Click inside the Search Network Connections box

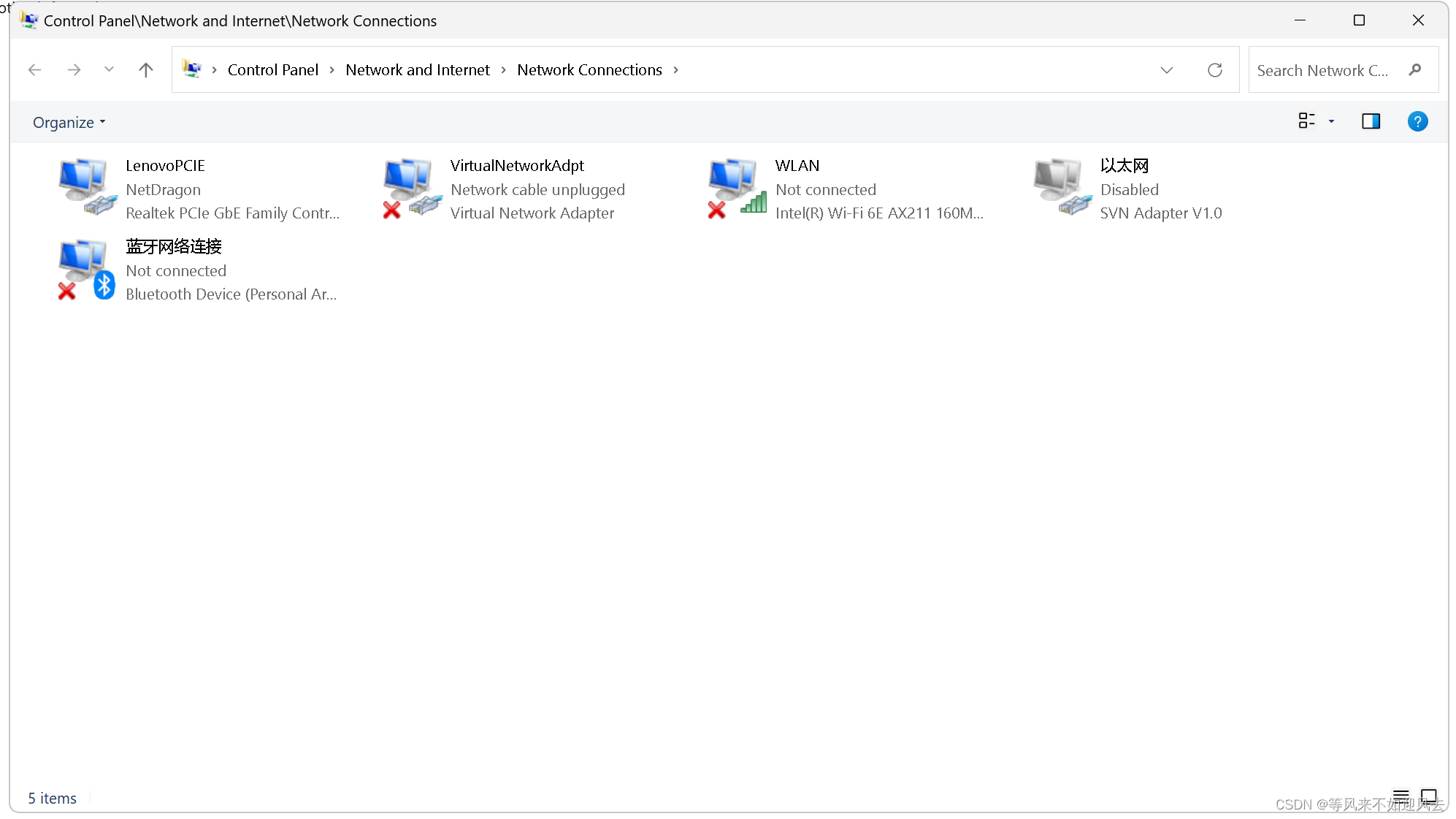point(1322,69)
